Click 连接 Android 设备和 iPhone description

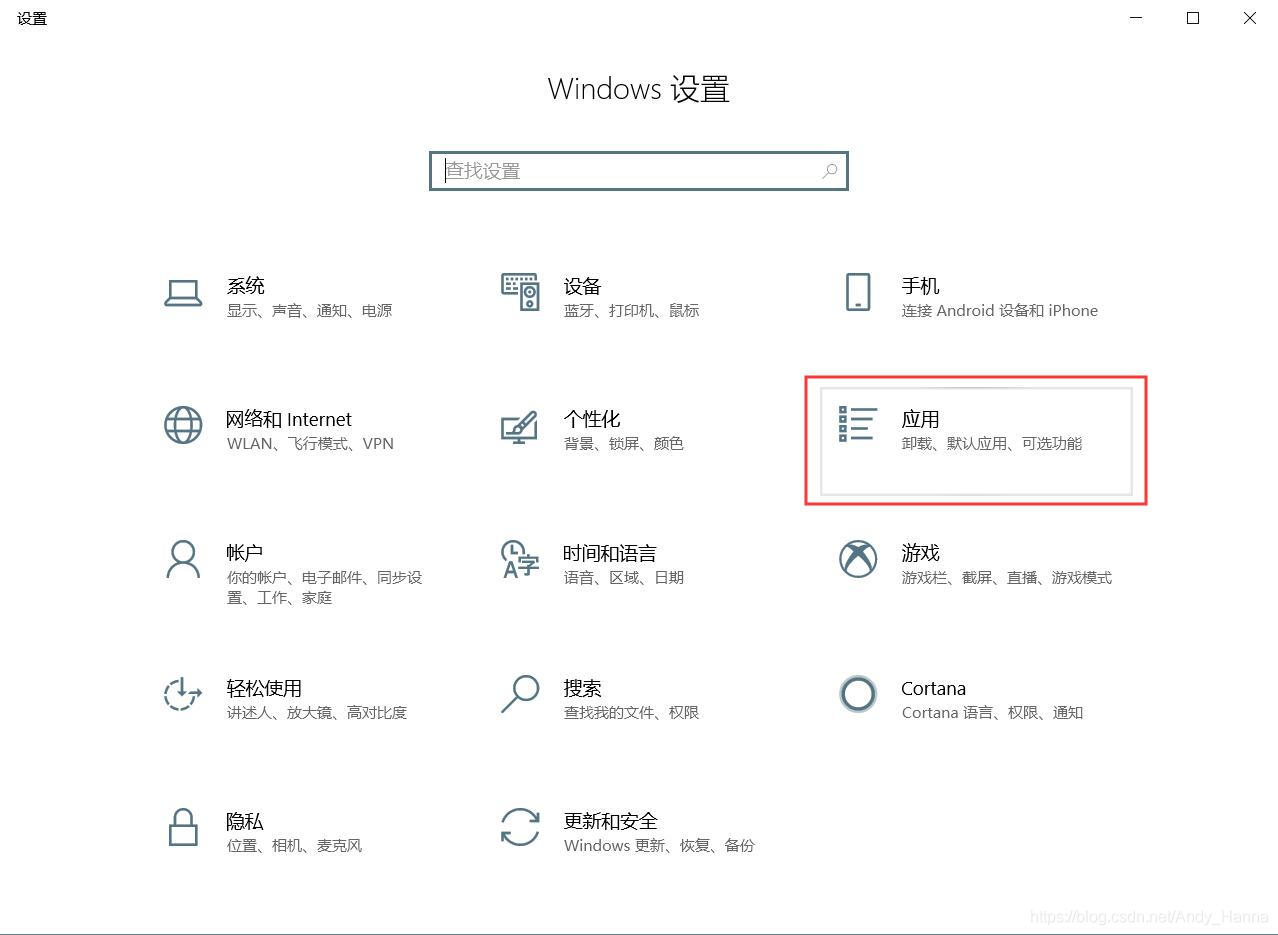coord(999,311)
